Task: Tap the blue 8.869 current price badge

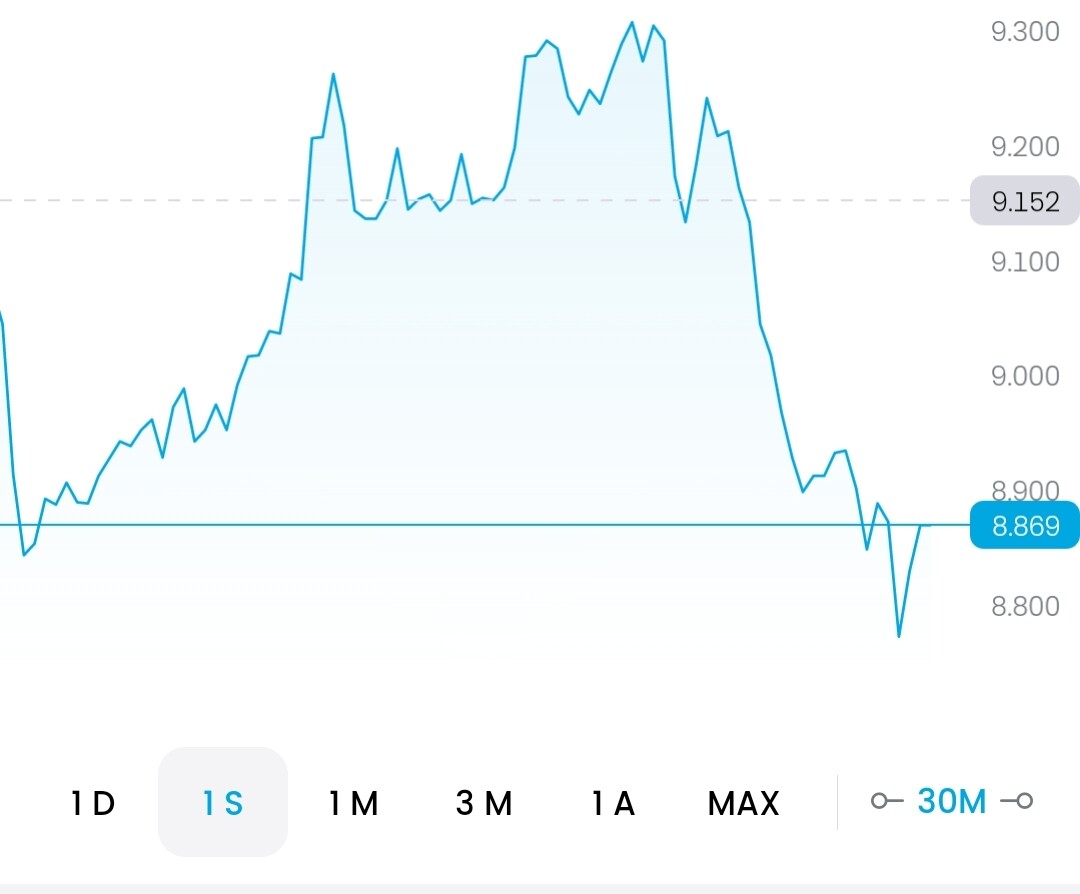Action: (1025, 526)
